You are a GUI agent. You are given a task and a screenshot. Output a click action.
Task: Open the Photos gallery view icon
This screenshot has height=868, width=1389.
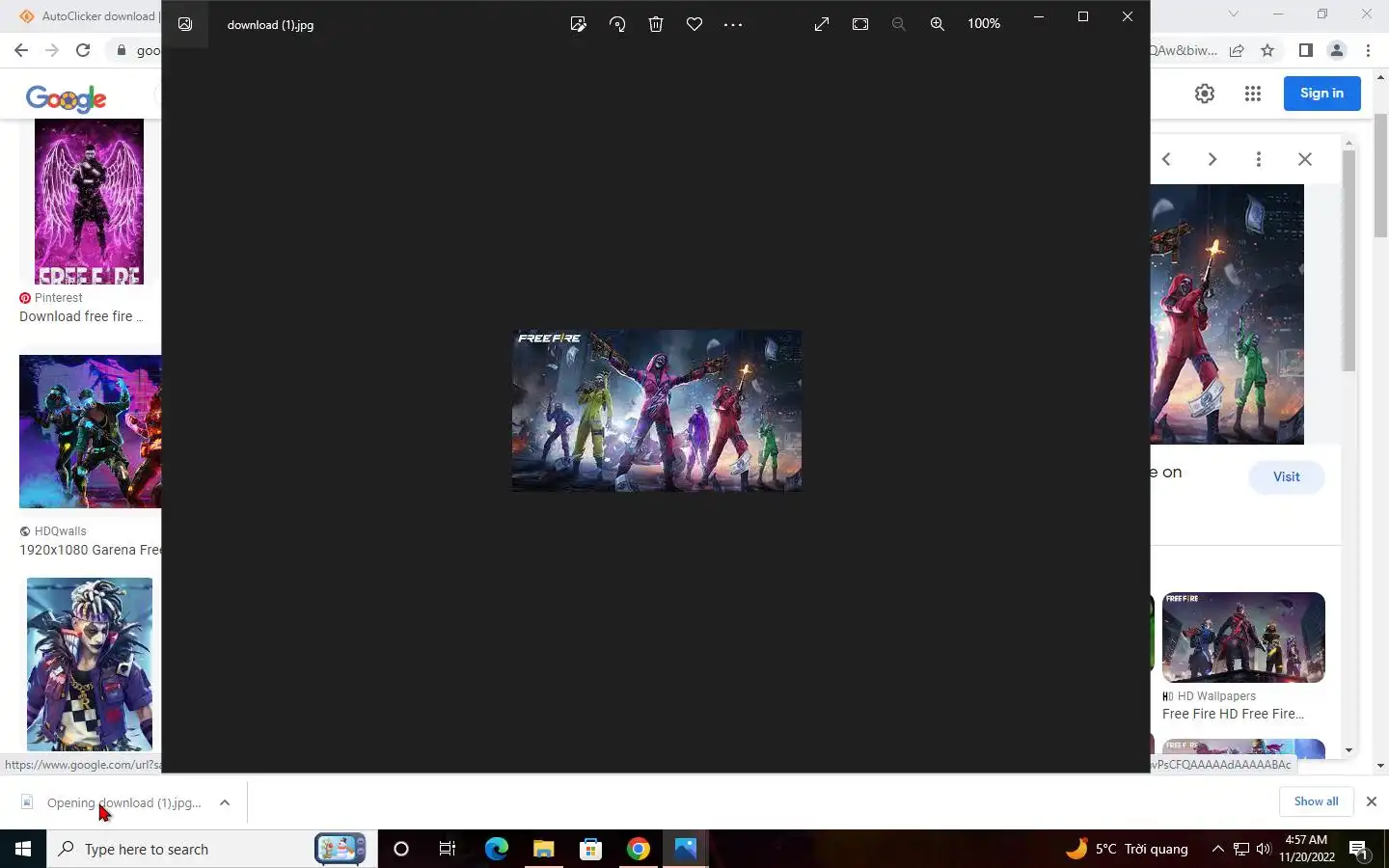(x=185, y=24)
